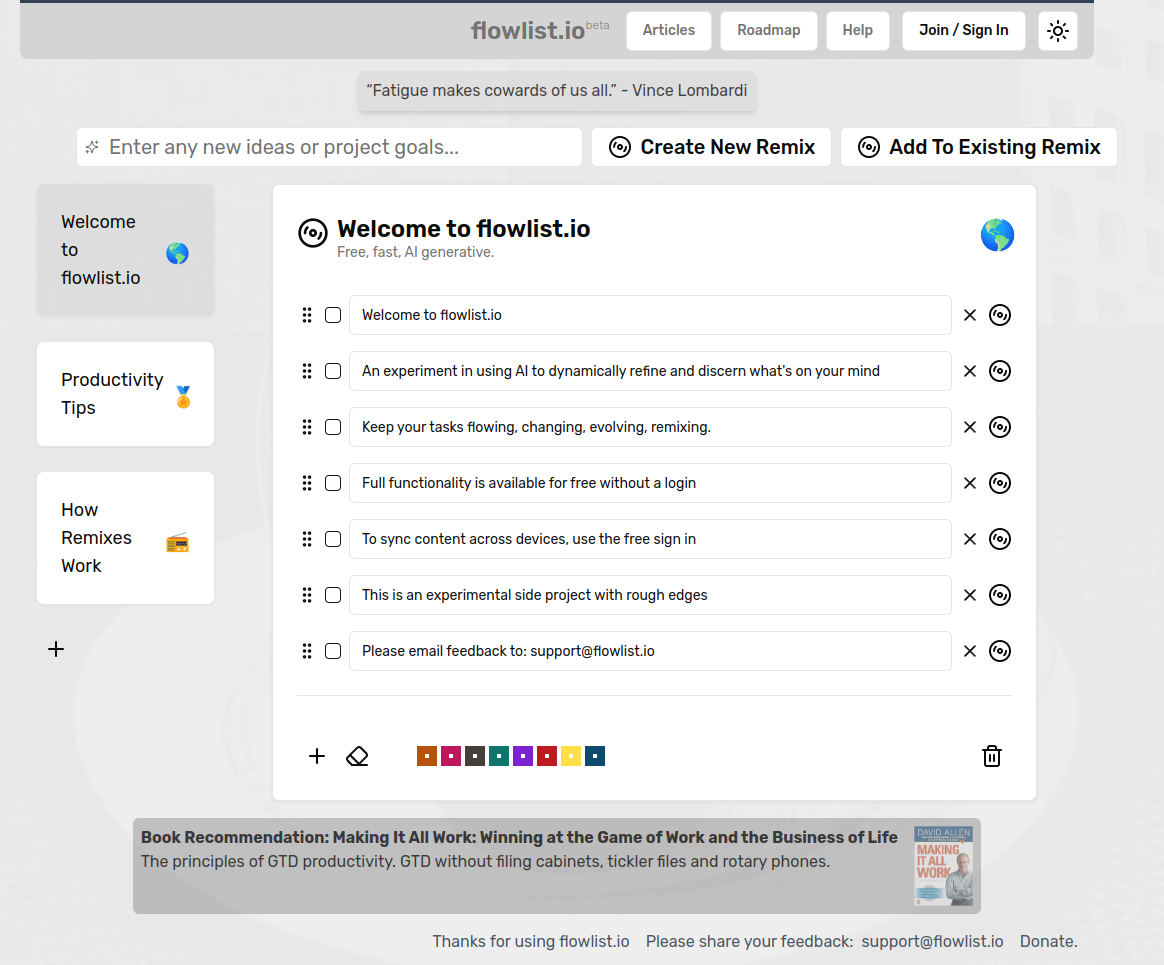Click the Join / Sign In button

pyautogui.click(x=964, y=30)
